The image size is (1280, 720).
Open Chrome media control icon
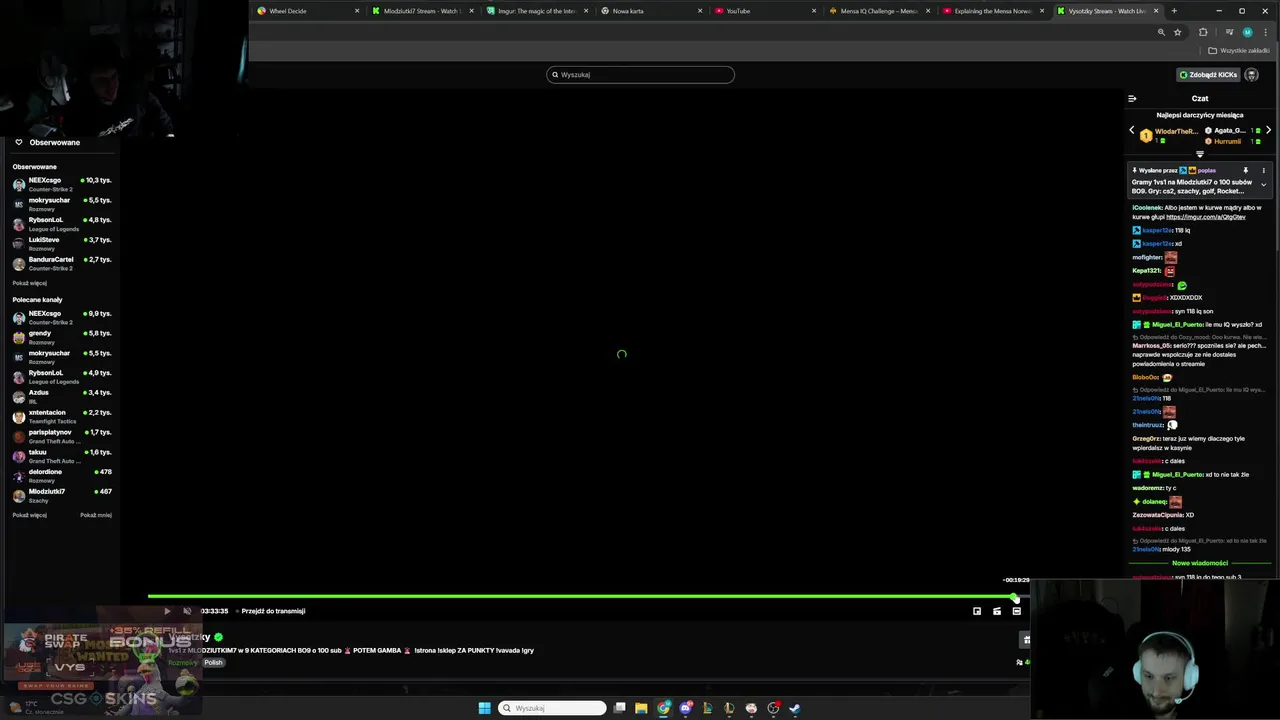point(1230,32)
